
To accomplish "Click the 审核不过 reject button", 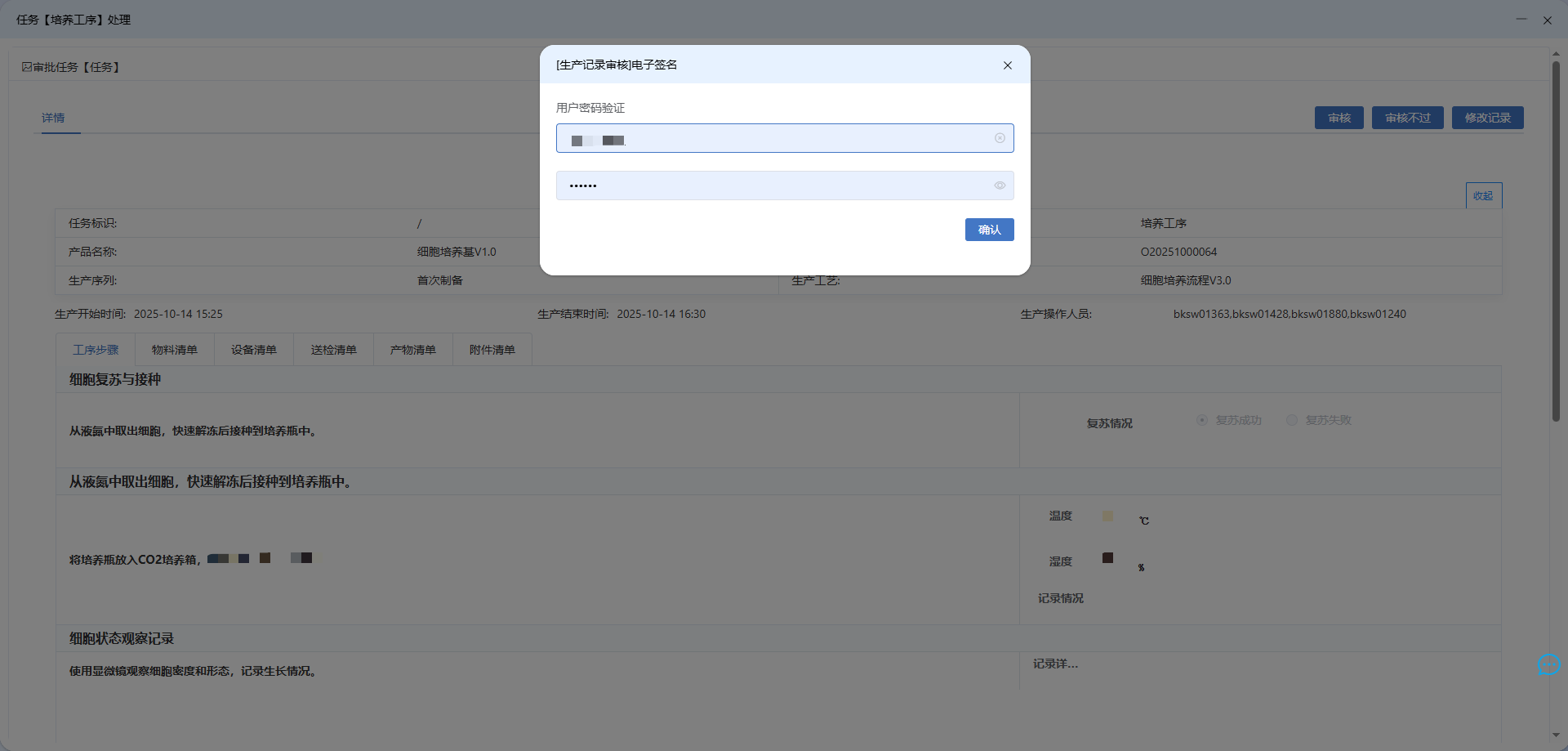I will pyautogui.click(x=1407, y=118).
